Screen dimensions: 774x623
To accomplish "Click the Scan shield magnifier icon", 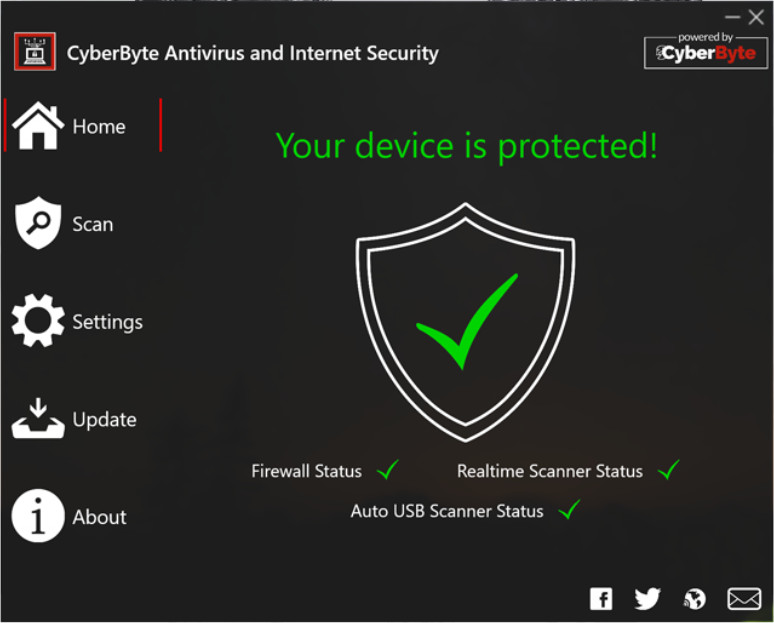I will click(x=38, y=223).
